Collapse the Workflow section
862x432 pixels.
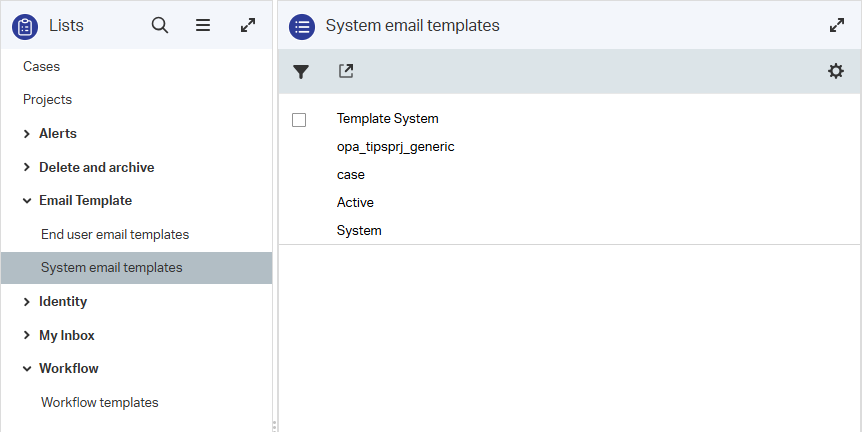[x=27, y=369]
